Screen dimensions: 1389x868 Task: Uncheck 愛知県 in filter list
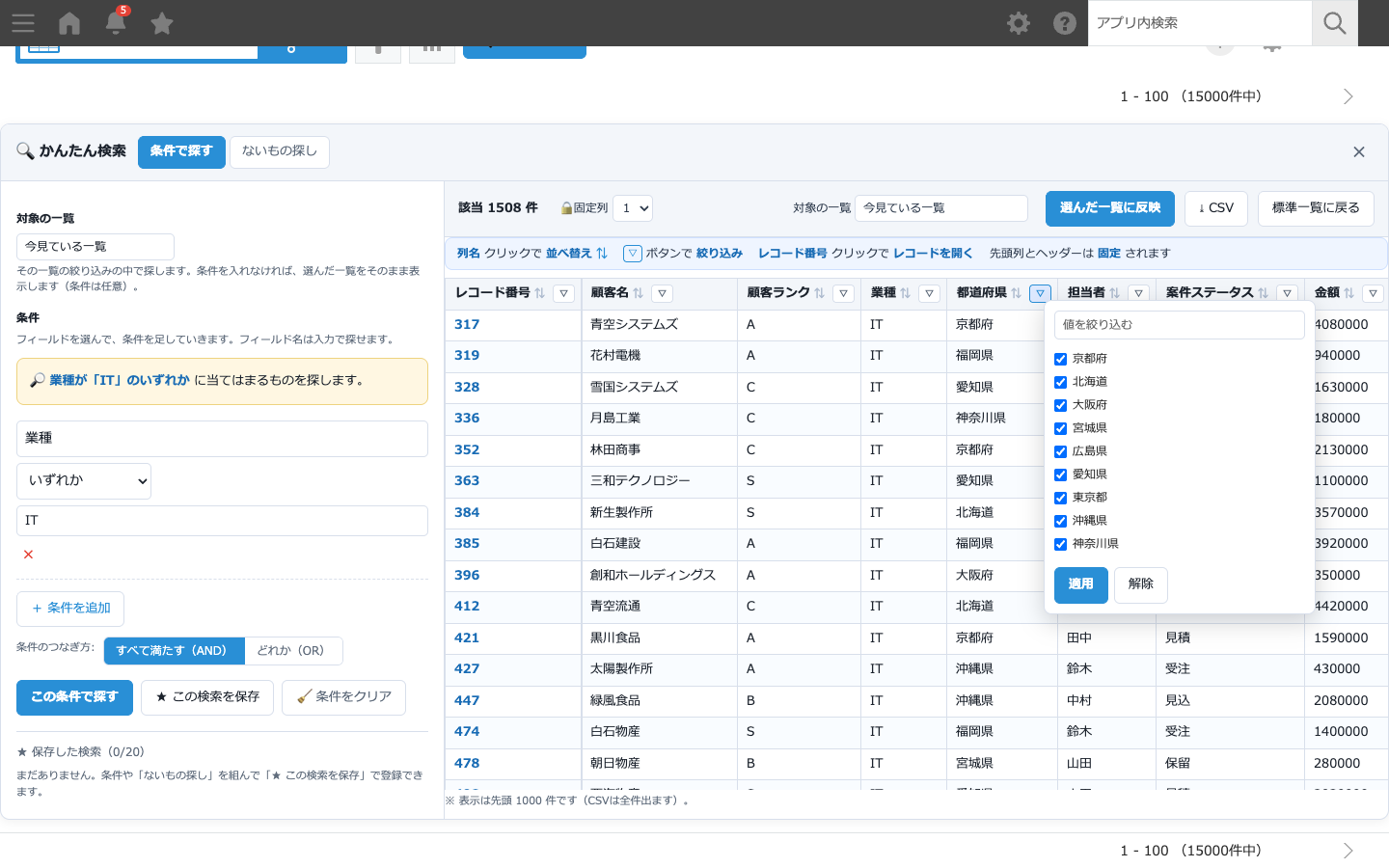(1060, 475)
